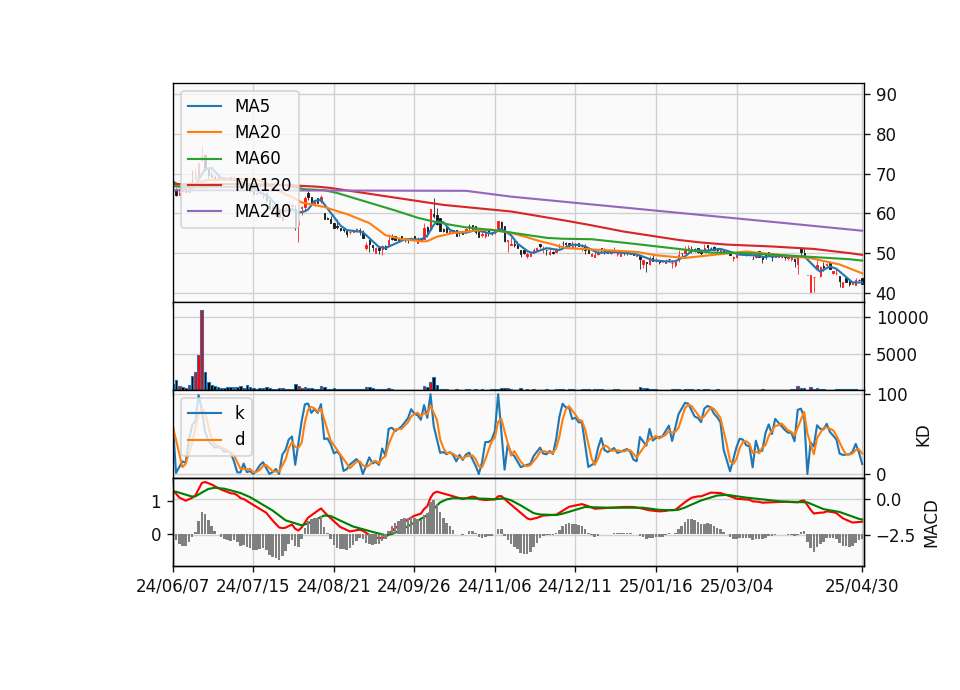Click the red MA120 legend line sample
The height and width of the screenshot is (690, 960).
click(204, 185)
